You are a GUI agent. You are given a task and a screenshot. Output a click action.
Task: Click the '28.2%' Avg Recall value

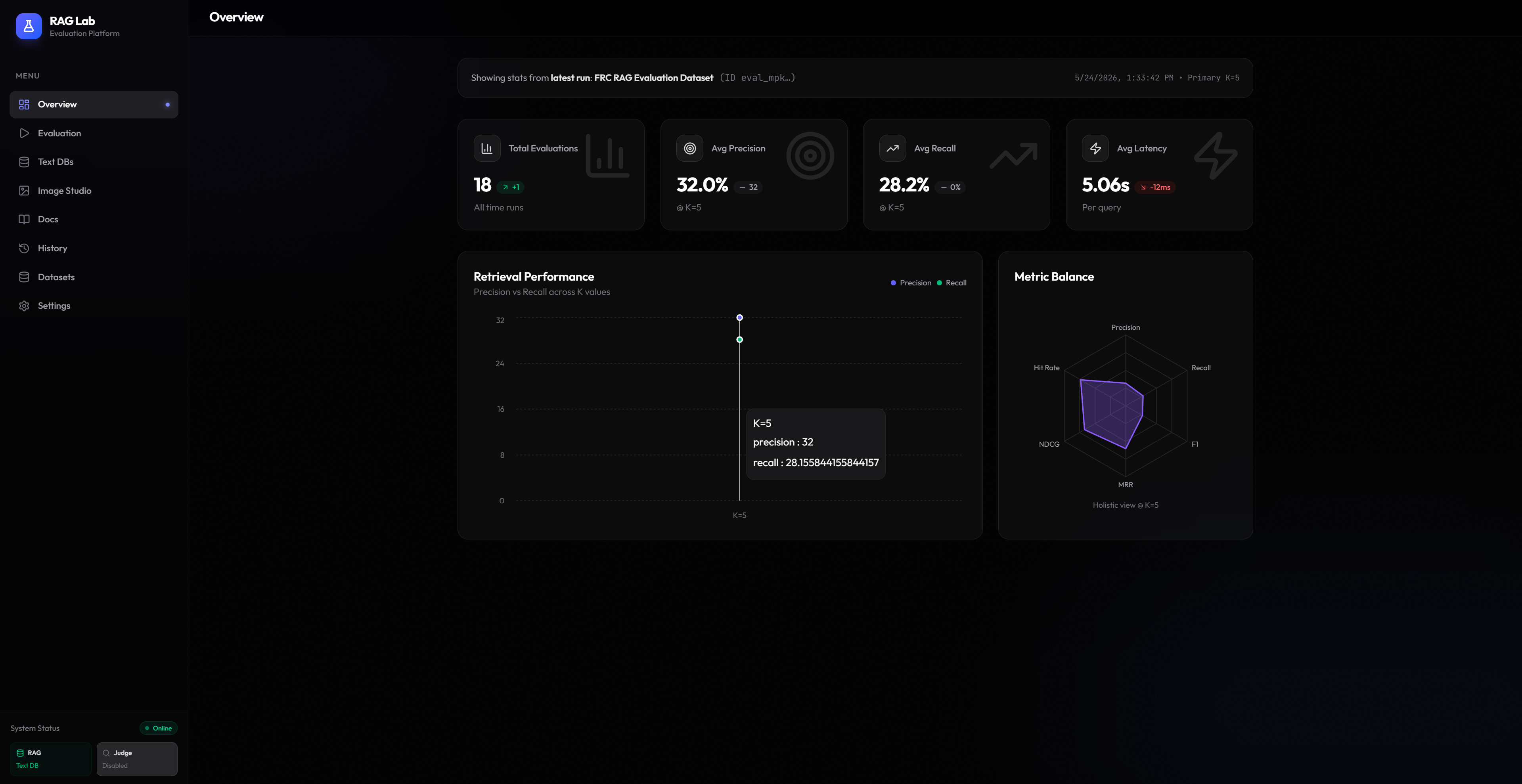[904, 185]
